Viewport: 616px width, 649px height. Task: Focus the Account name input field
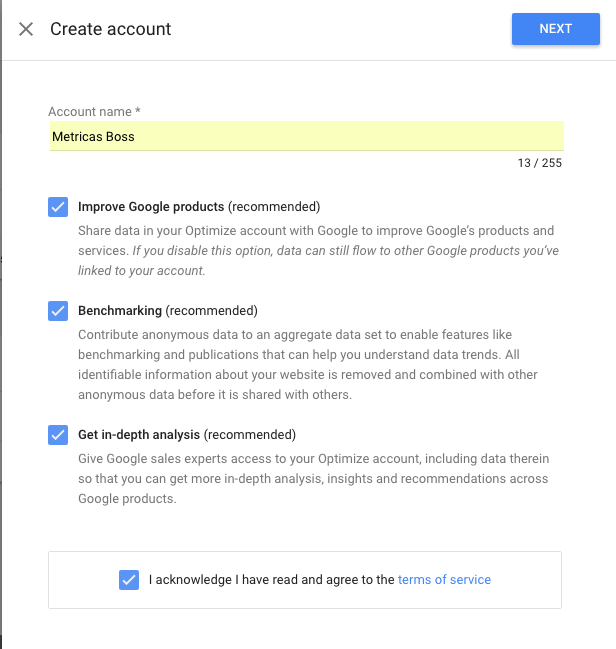click(306, 137)
